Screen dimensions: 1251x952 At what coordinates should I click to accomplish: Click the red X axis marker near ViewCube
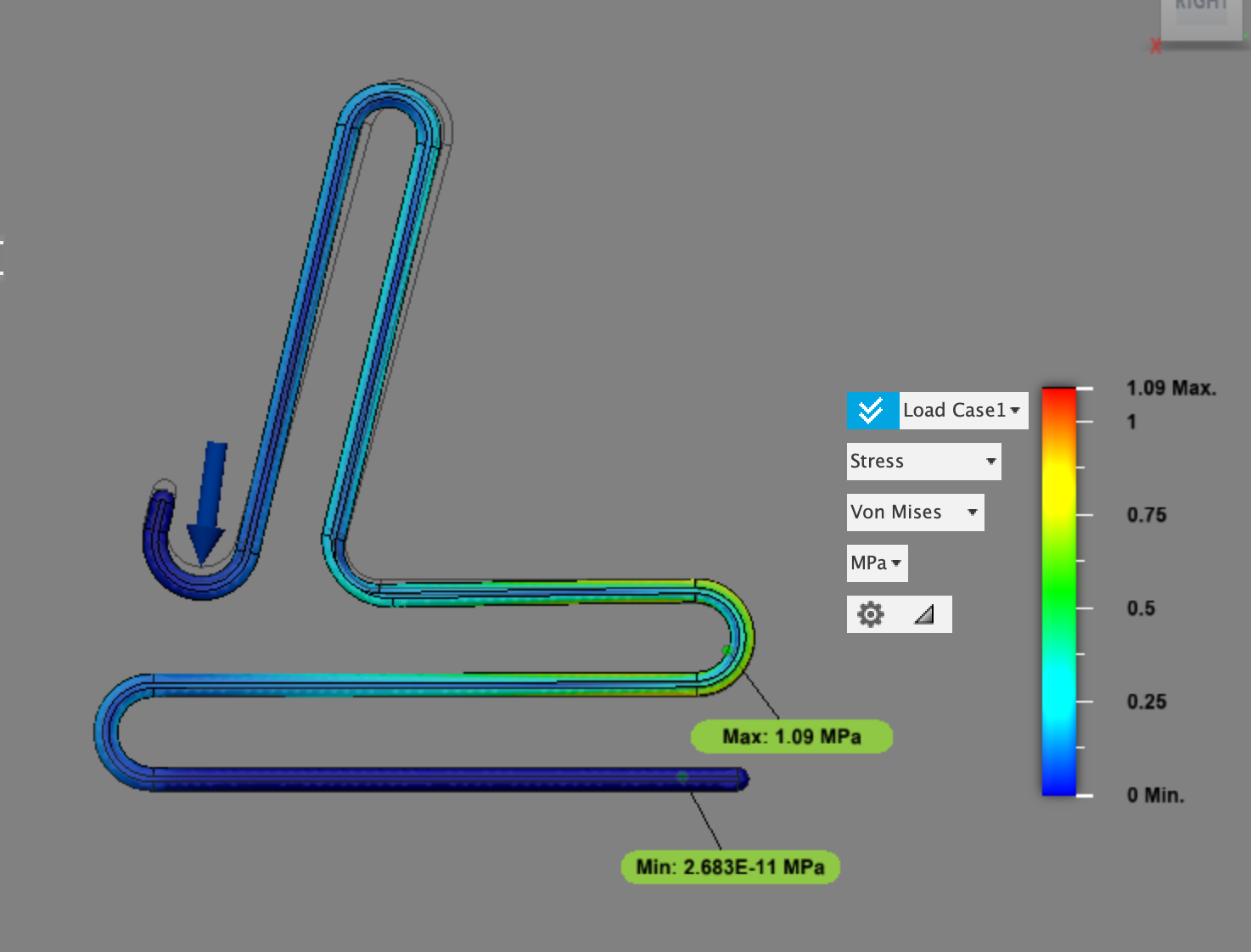(1155, 47)
